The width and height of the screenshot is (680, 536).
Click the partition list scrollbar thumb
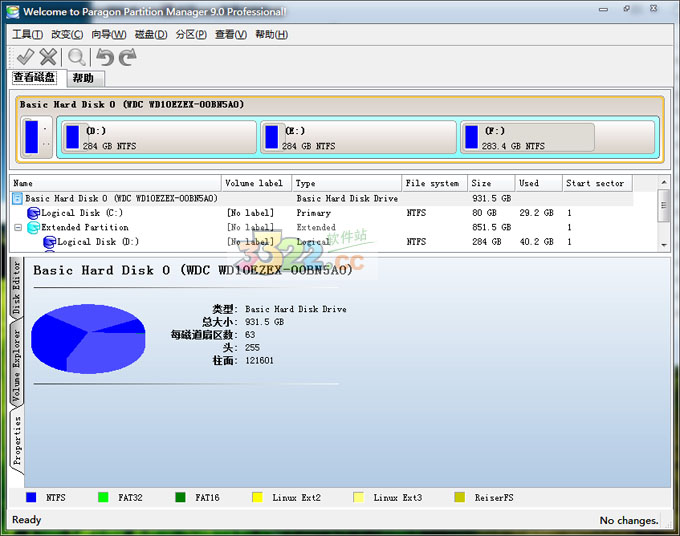click(x=664, y=205)
